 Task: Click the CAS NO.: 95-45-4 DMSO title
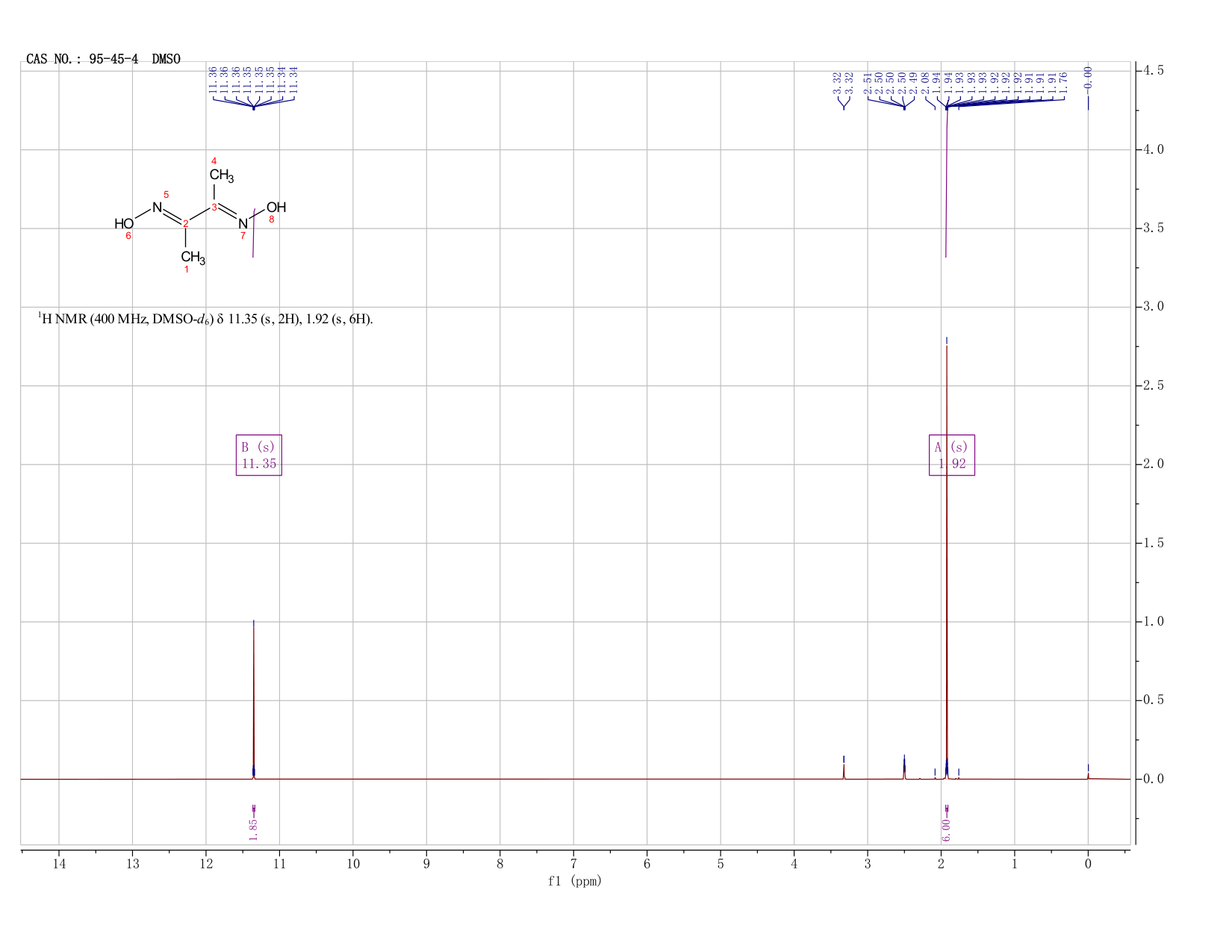pyautogui.click(x=103, y=59)
